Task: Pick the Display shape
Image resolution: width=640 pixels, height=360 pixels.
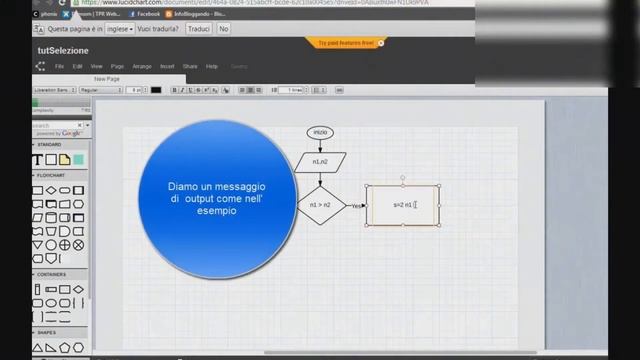Action: 38,258
